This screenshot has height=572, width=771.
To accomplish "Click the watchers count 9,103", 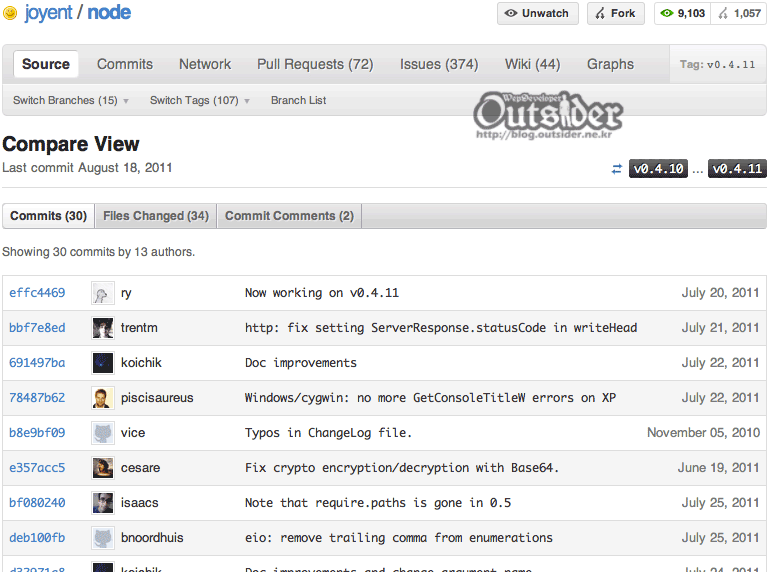I will click(x=682, y=13).
